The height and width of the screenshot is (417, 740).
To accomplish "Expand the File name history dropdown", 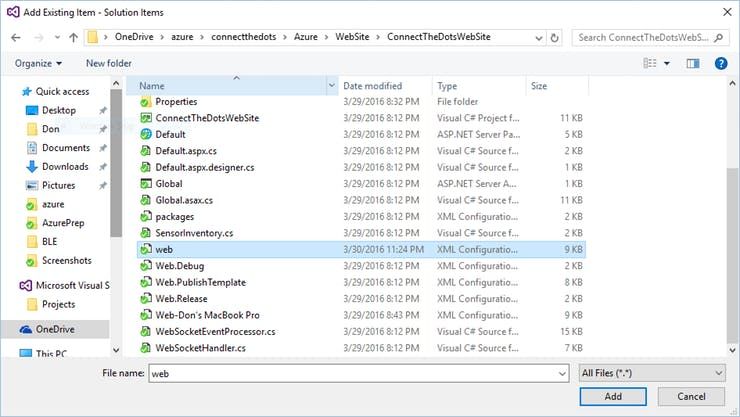I will click(x=562, y=374).
